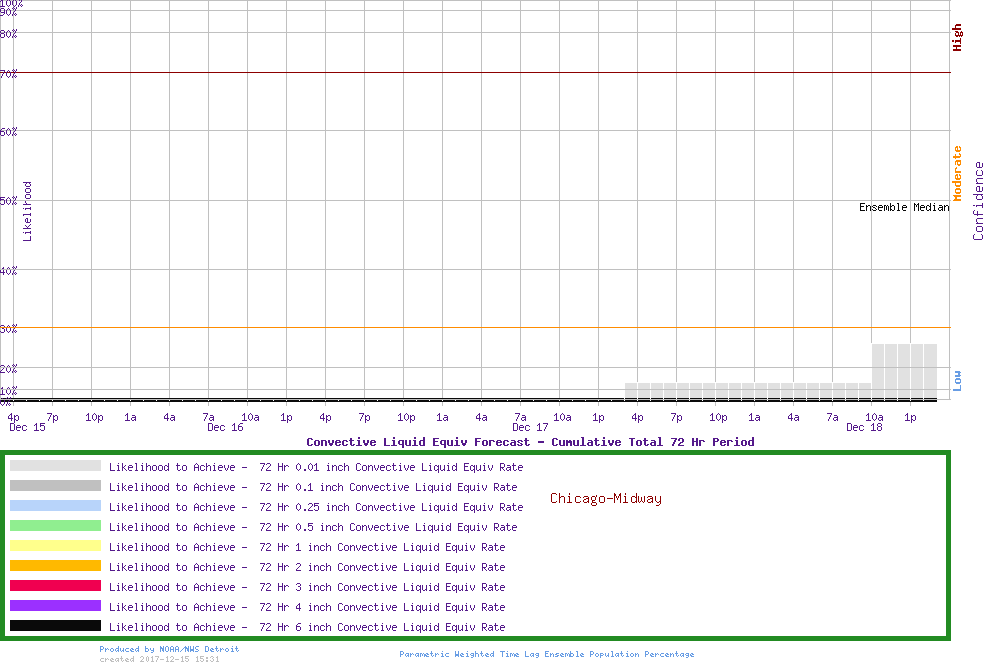The height and width of the screenshot is (670, 1000).
Task: Click the Low confidence label
Action: tap(957, 380)
